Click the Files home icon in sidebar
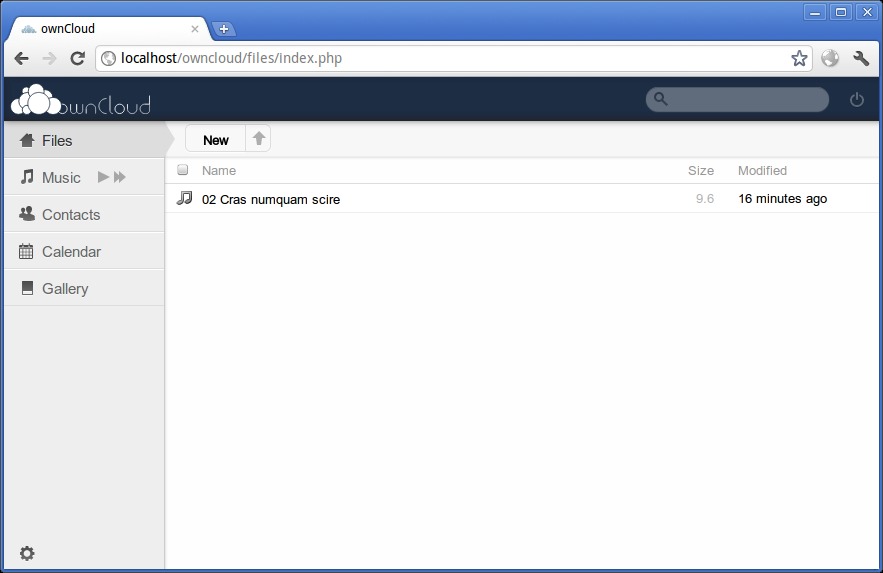 27,140
